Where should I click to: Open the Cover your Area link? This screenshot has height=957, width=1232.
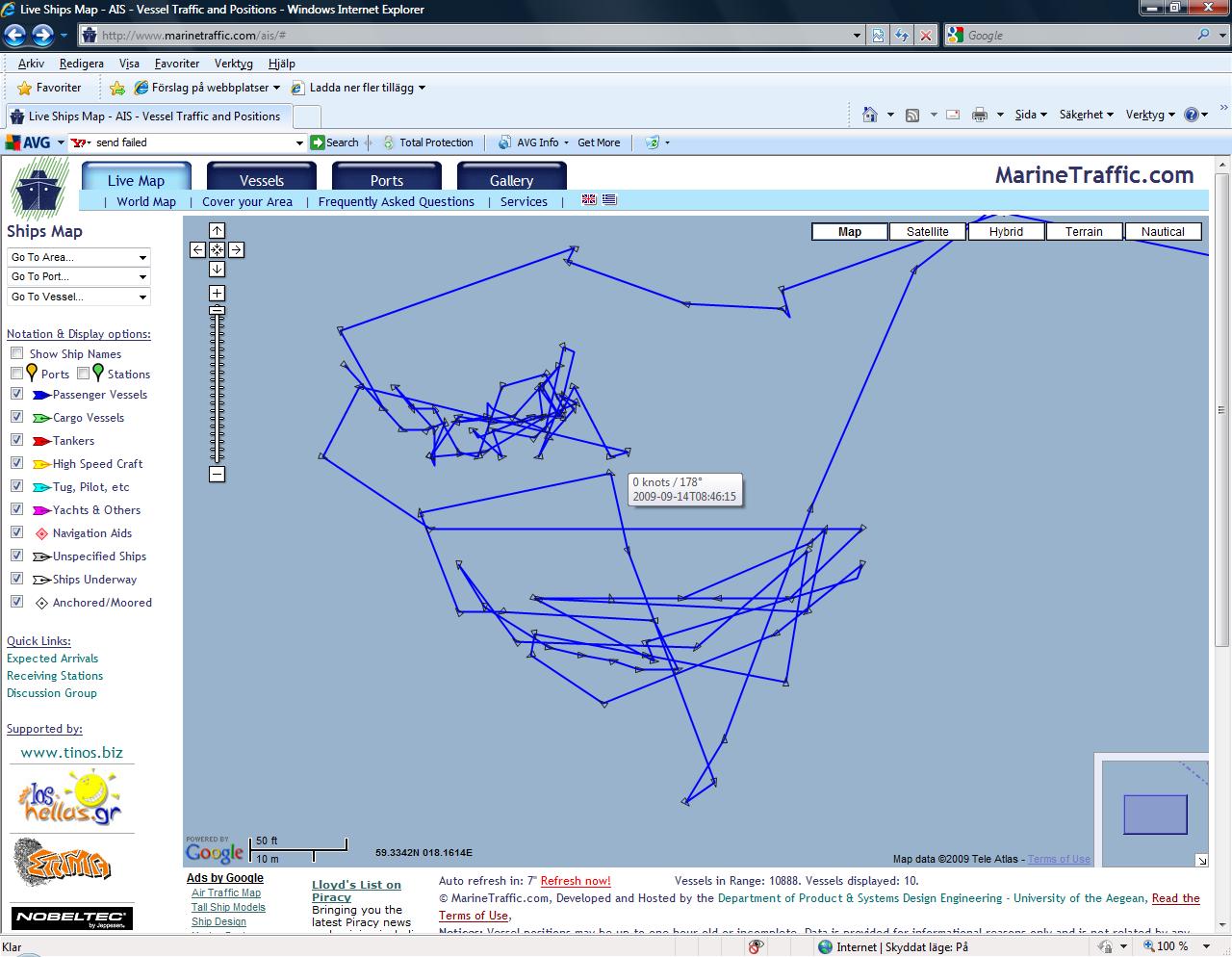[247, 201]
